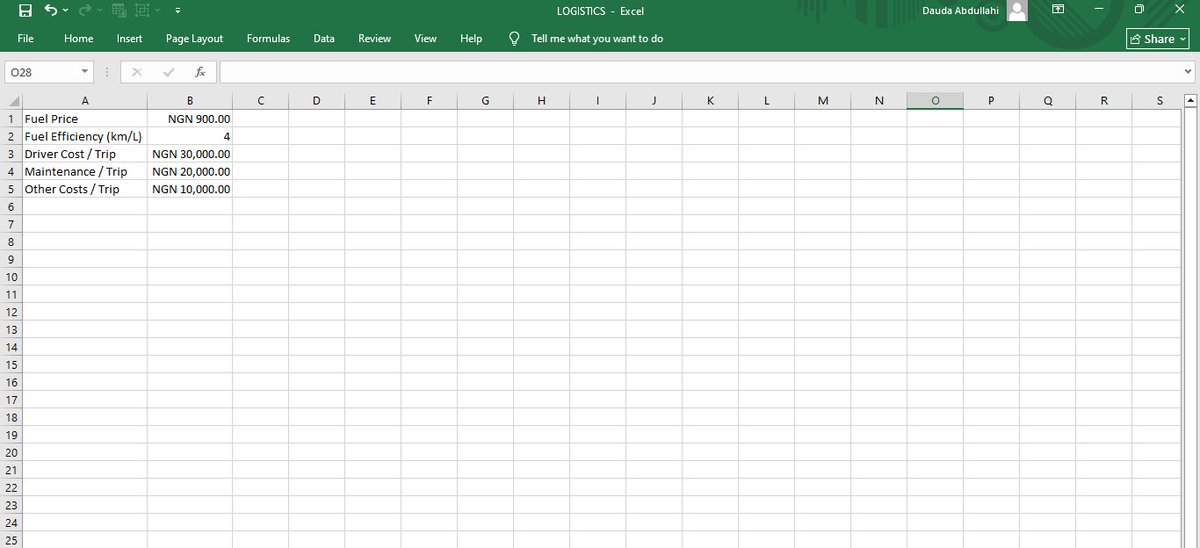Click the Select All corner triangle

(x=11, y=101)
